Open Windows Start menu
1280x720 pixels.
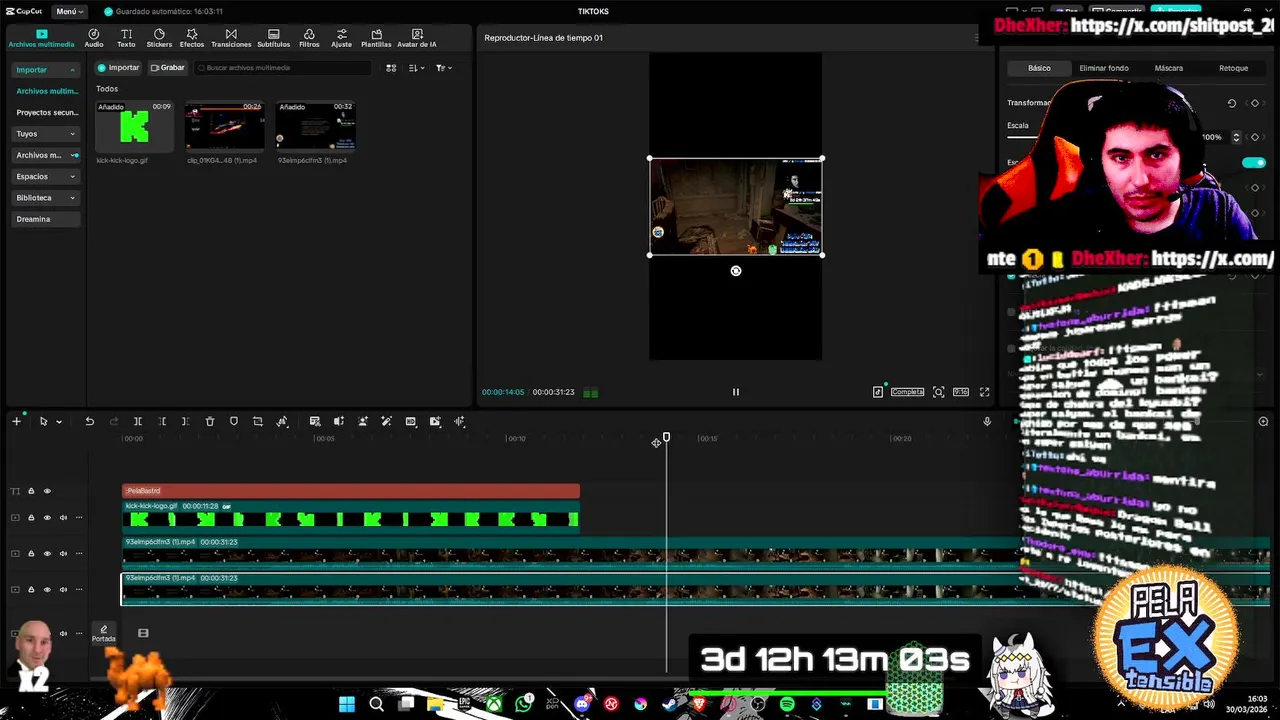click(346, 704)
